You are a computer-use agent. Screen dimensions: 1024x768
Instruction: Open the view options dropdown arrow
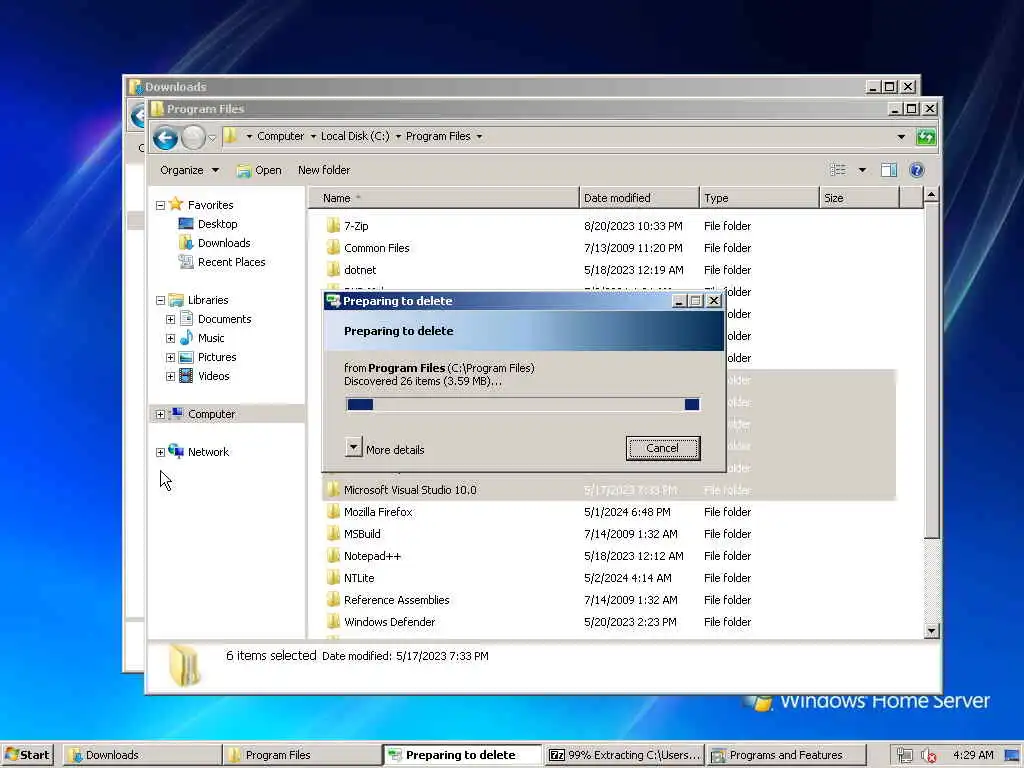coord(862,170)
